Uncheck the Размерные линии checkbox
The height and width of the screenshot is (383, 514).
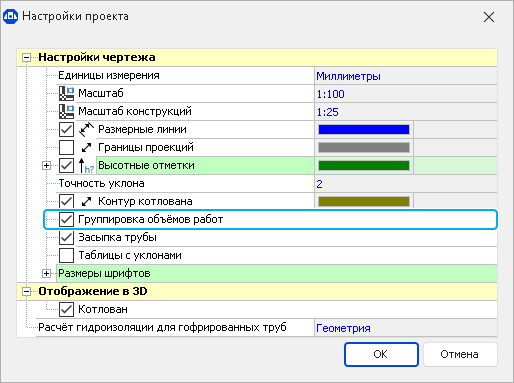pyautogui.click(x=66, y=129)
